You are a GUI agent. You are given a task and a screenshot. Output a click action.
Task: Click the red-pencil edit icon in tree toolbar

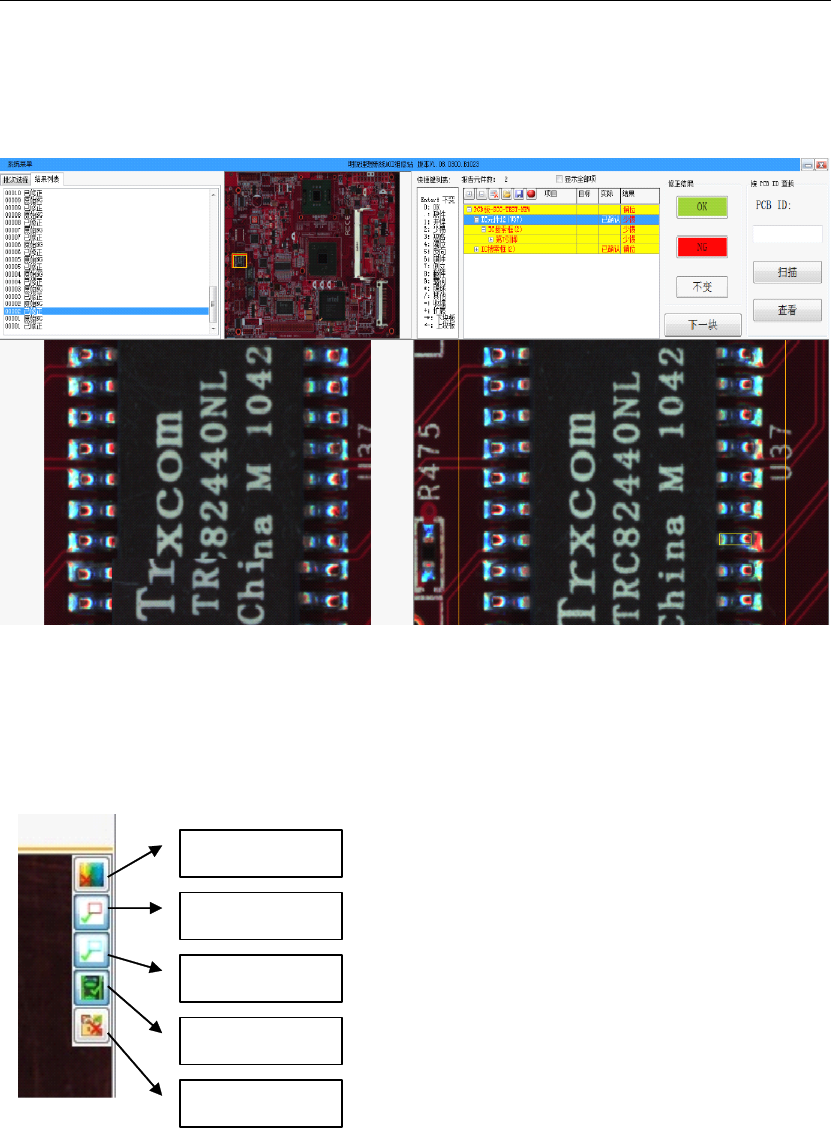point(494,194)
